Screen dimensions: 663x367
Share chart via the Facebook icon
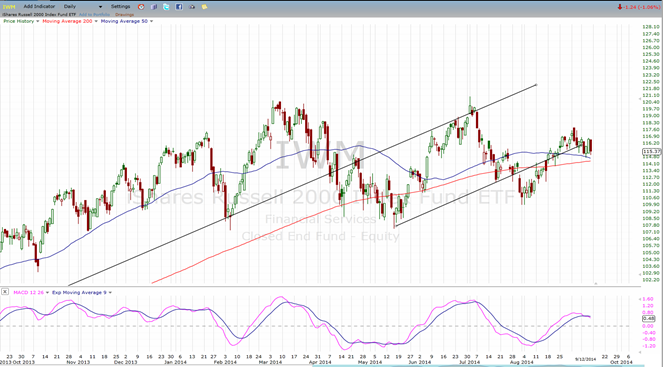pos(179,7)
